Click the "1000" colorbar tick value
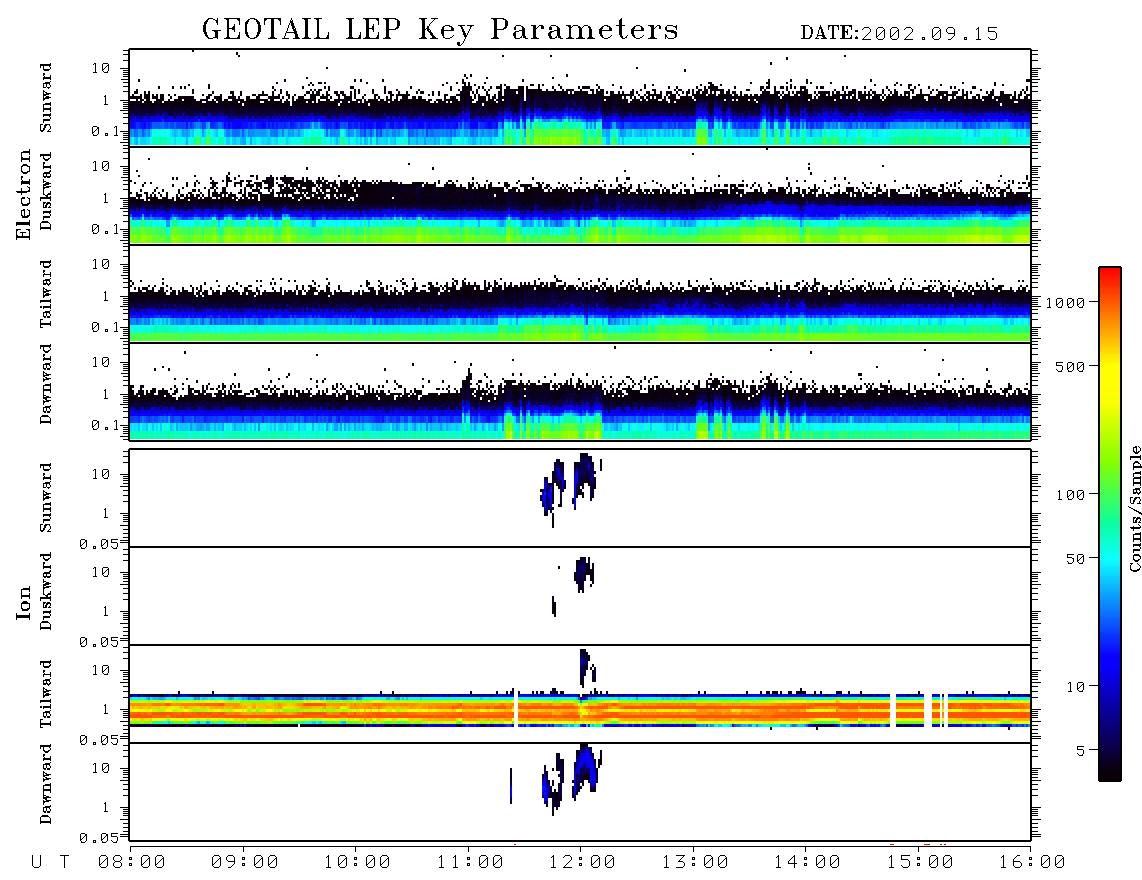This screenshot has width=1142, height=880. click(x=1065, y=302)
